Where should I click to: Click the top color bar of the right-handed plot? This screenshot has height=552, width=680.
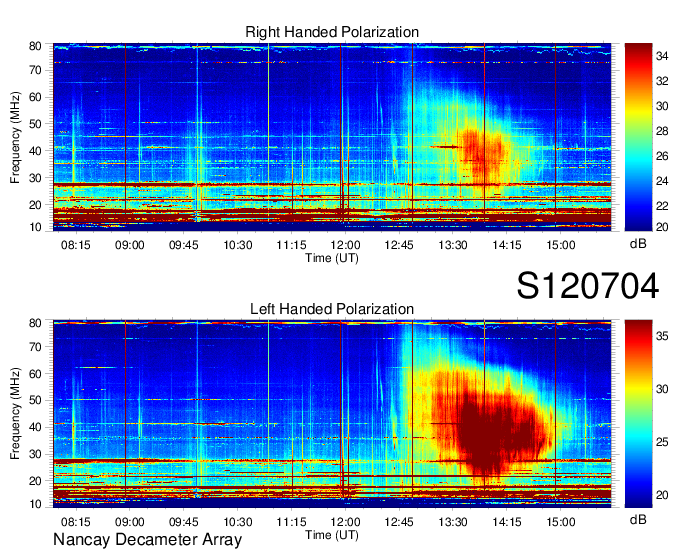click(638, 137)
